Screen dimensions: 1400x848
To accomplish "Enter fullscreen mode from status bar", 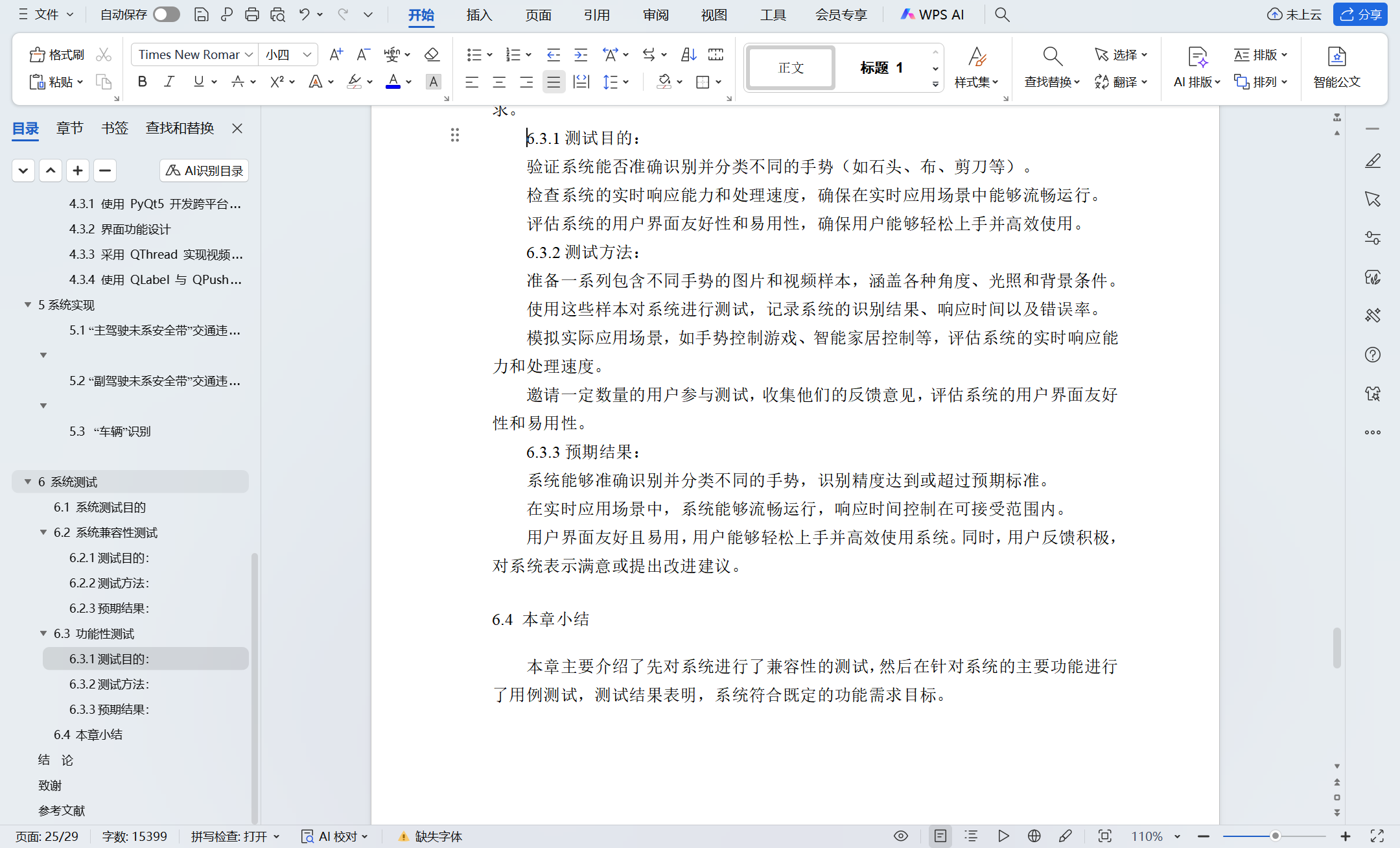I will pos(1377,836).
